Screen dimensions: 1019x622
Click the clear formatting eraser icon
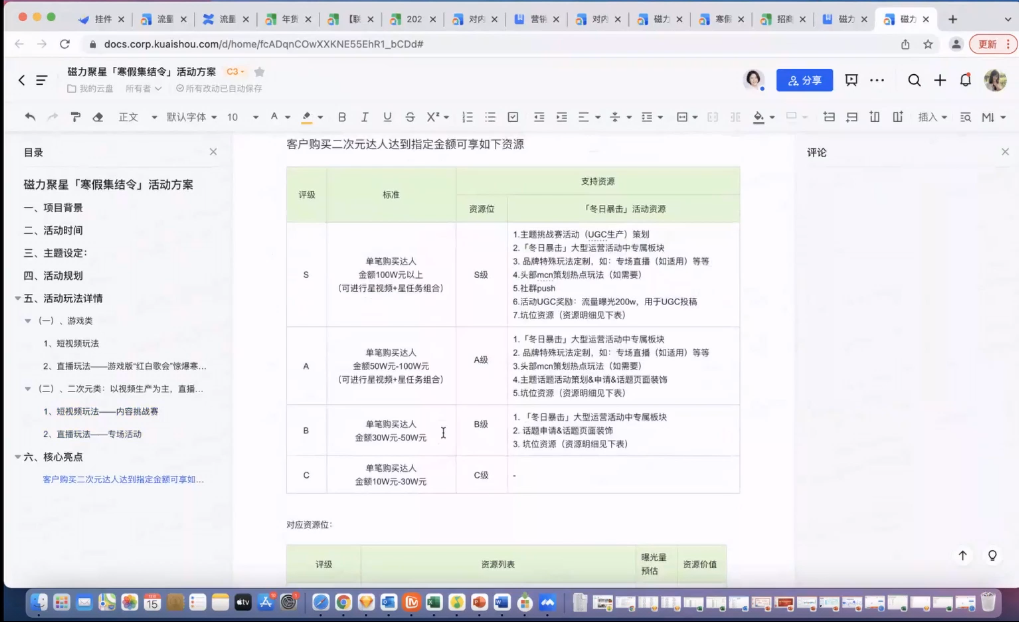click(97, 116)
